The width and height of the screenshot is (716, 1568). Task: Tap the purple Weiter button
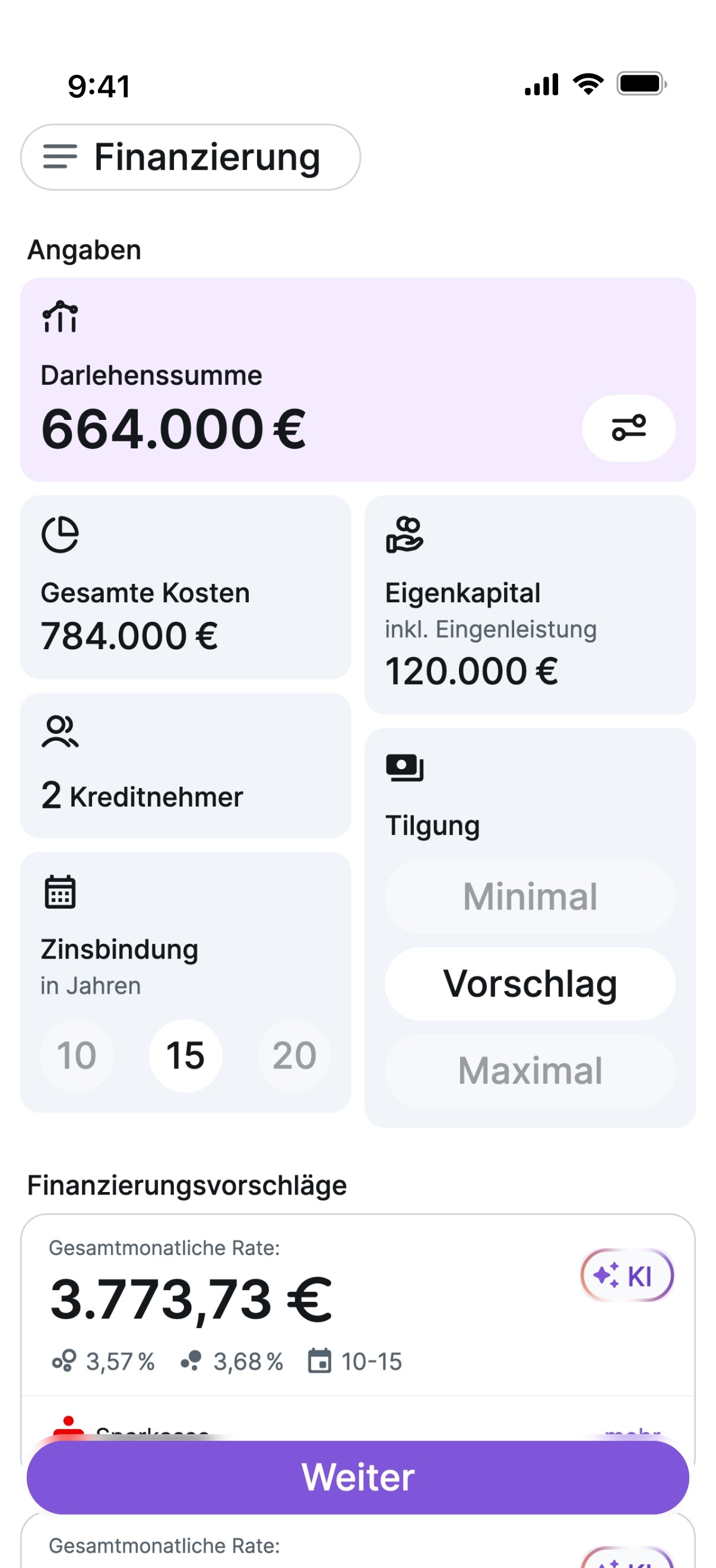(x=357, y=1477)
